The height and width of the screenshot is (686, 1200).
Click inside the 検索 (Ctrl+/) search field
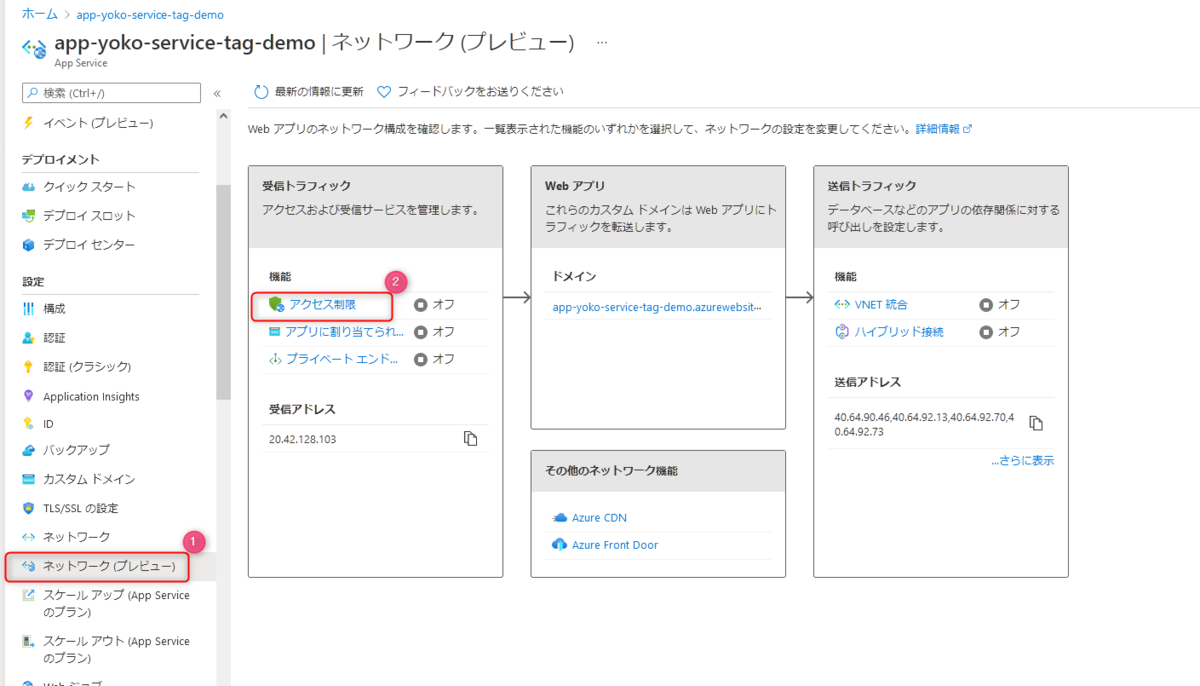[x=110, y=92]
